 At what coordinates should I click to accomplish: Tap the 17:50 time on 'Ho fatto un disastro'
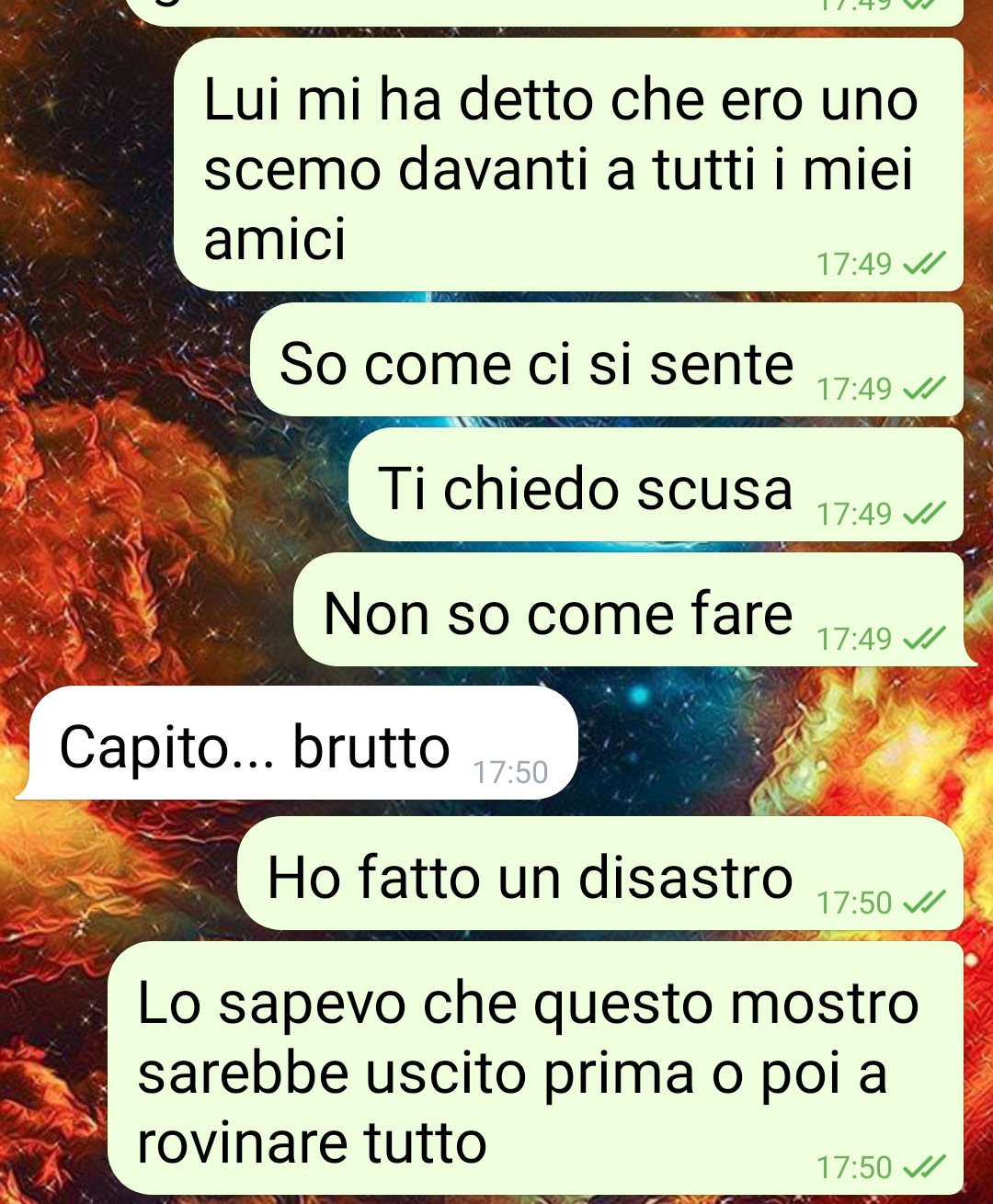point(854,903)
